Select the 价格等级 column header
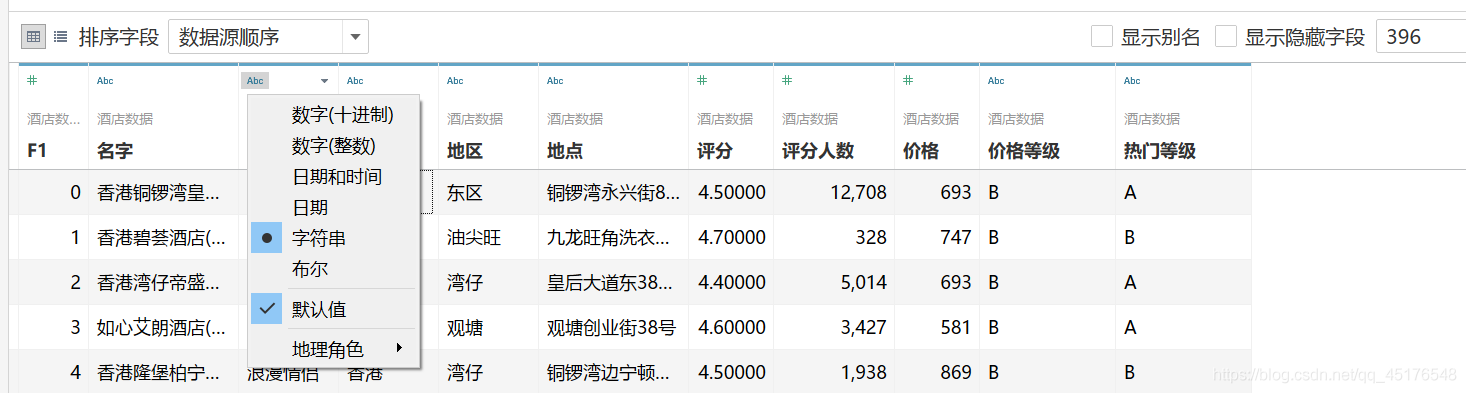 tap(1024, 151)
